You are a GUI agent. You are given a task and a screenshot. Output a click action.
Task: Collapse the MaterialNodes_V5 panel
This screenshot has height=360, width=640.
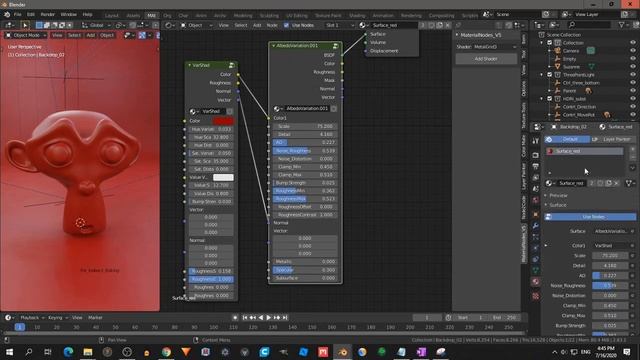457,35
